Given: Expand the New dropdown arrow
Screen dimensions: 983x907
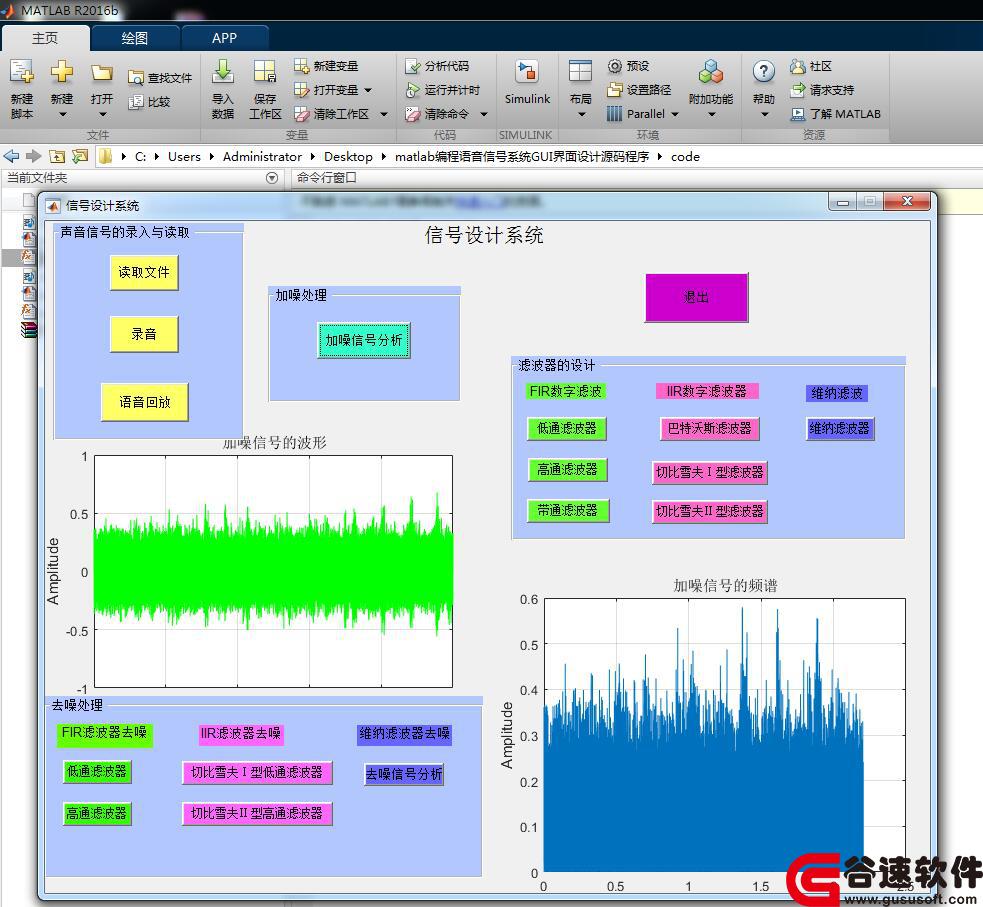Looking at the screenshot, I should 62,115.
